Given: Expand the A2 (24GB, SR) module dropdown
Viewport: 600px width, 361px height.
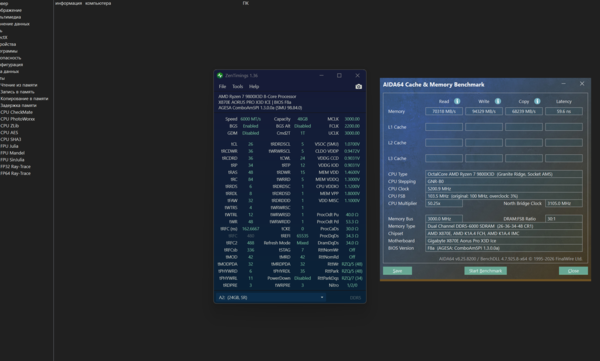Looking at the screenshot, I should (x=271, y=297).
